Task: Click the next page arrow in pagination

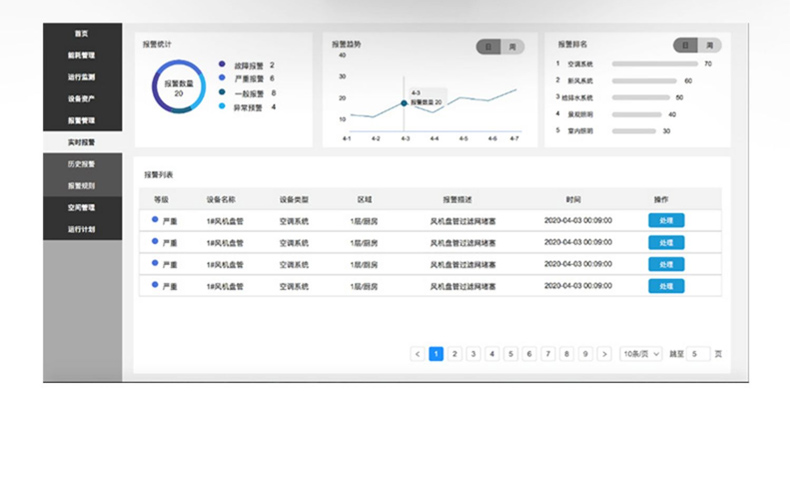Action: (x=604, y=354)
